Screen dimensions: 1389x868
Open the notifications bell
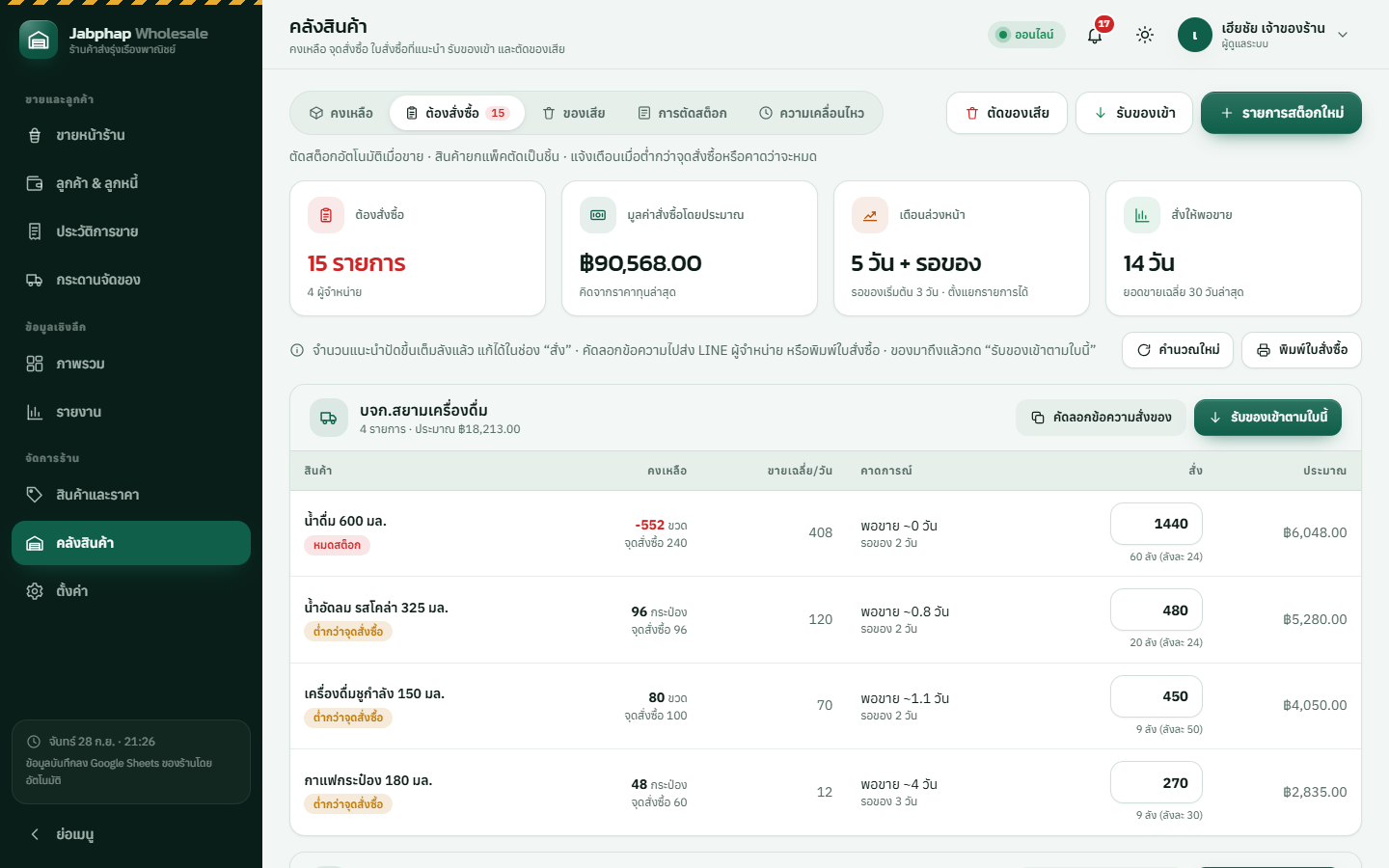(x=1095, y=35)
